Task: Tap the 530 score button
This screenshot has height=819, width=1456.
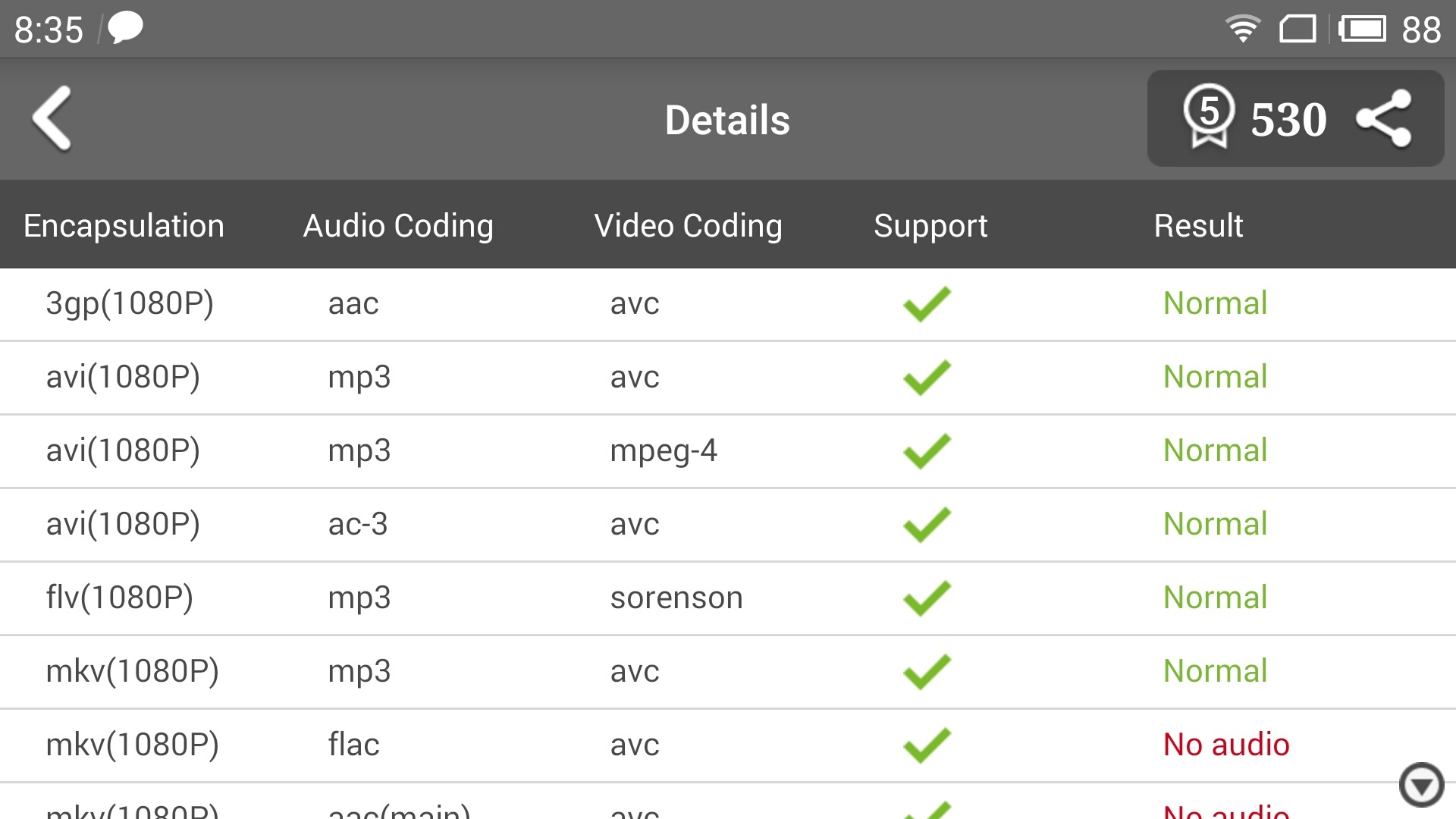Action: point(1288,120)
